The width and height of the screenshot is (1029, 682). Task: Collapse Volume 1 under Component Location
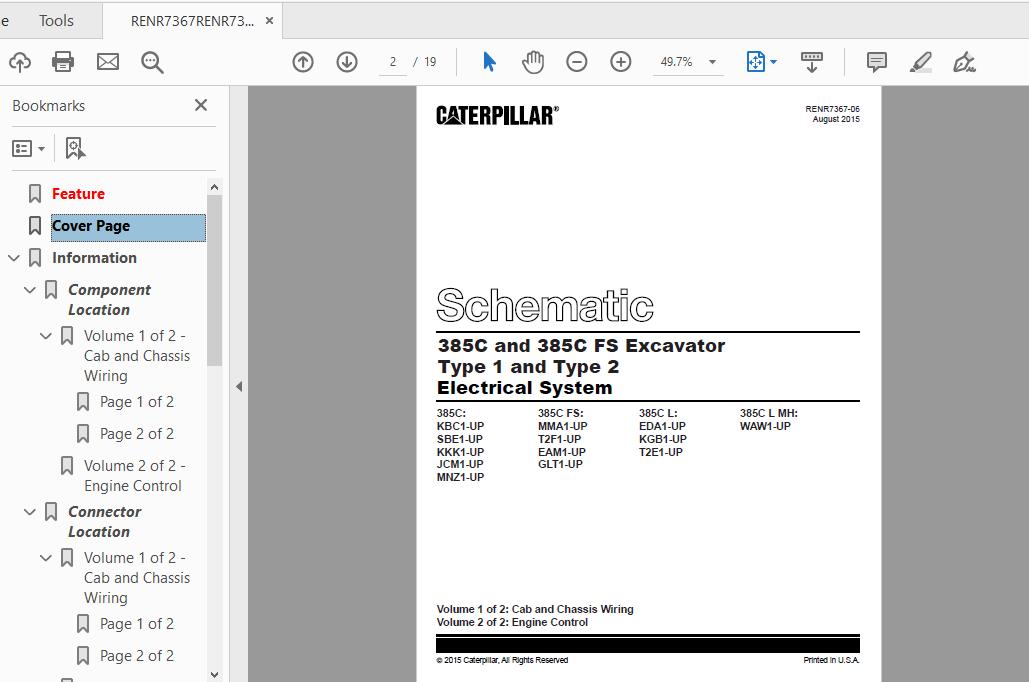(45, 336)
